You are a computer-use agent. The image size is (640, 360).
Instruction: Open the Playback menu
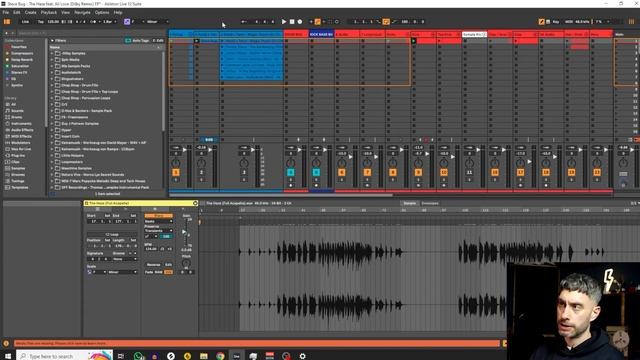pyautogui.click(x=49, y=13)
